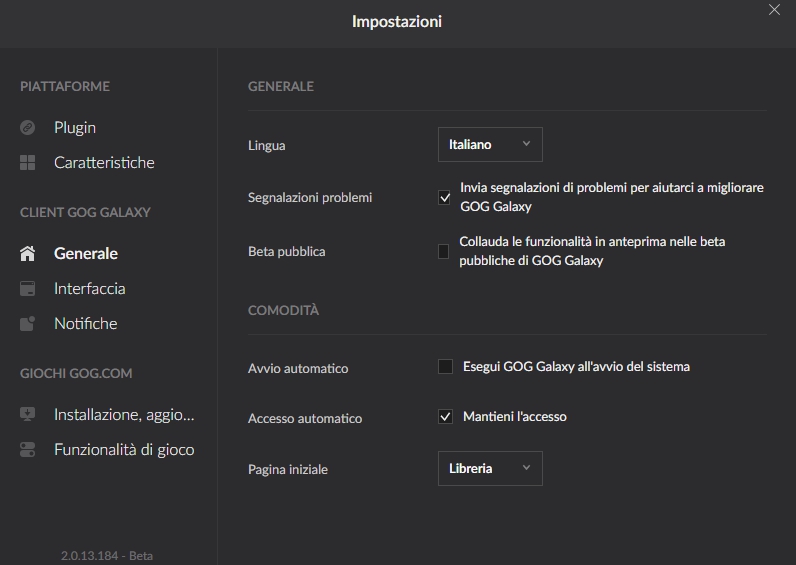This screenshot has height=565, width=796.
Task: Enable the Beta pubblica checkbox
Action: (x=443, y=251)
